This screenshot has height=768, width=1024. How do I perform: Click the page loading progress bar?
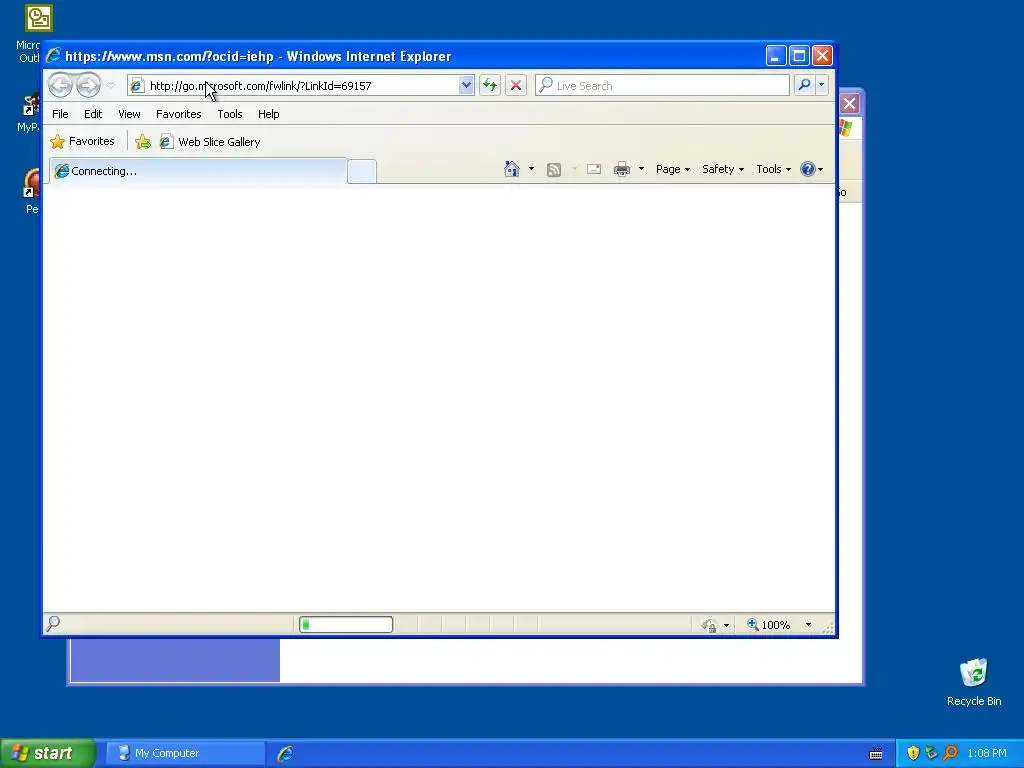[x=346, y=624]
